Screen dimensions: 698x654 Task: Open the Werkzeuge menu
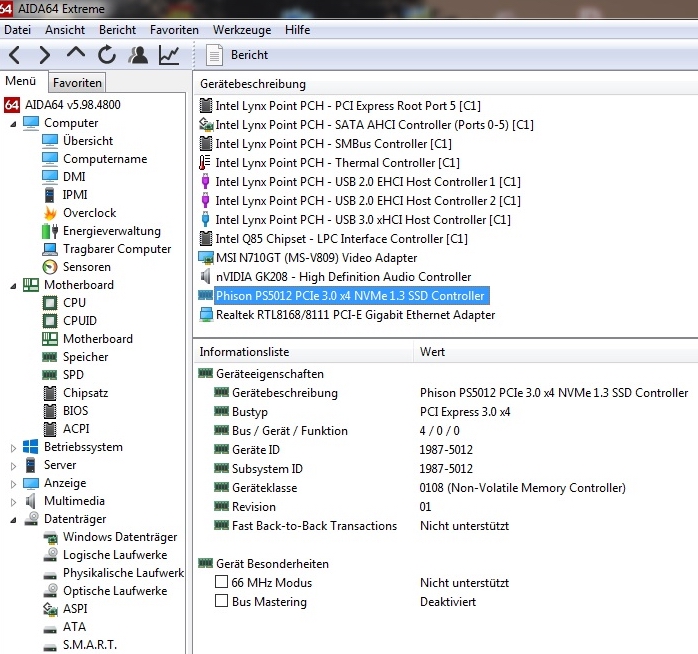[242, 30]
